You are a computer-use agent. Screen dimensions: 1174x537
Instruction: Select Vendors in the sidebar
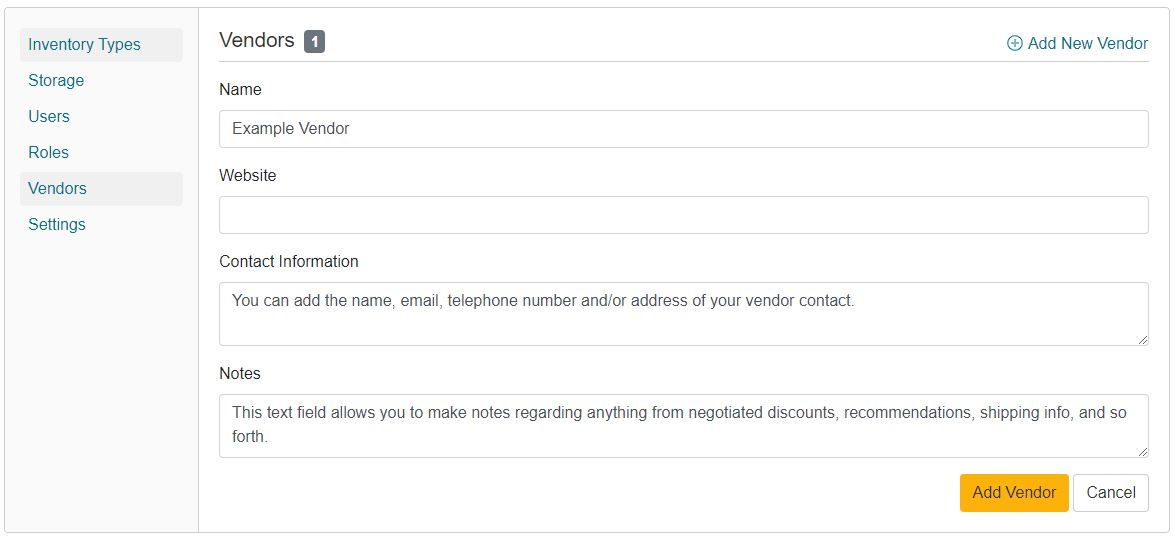57,189
